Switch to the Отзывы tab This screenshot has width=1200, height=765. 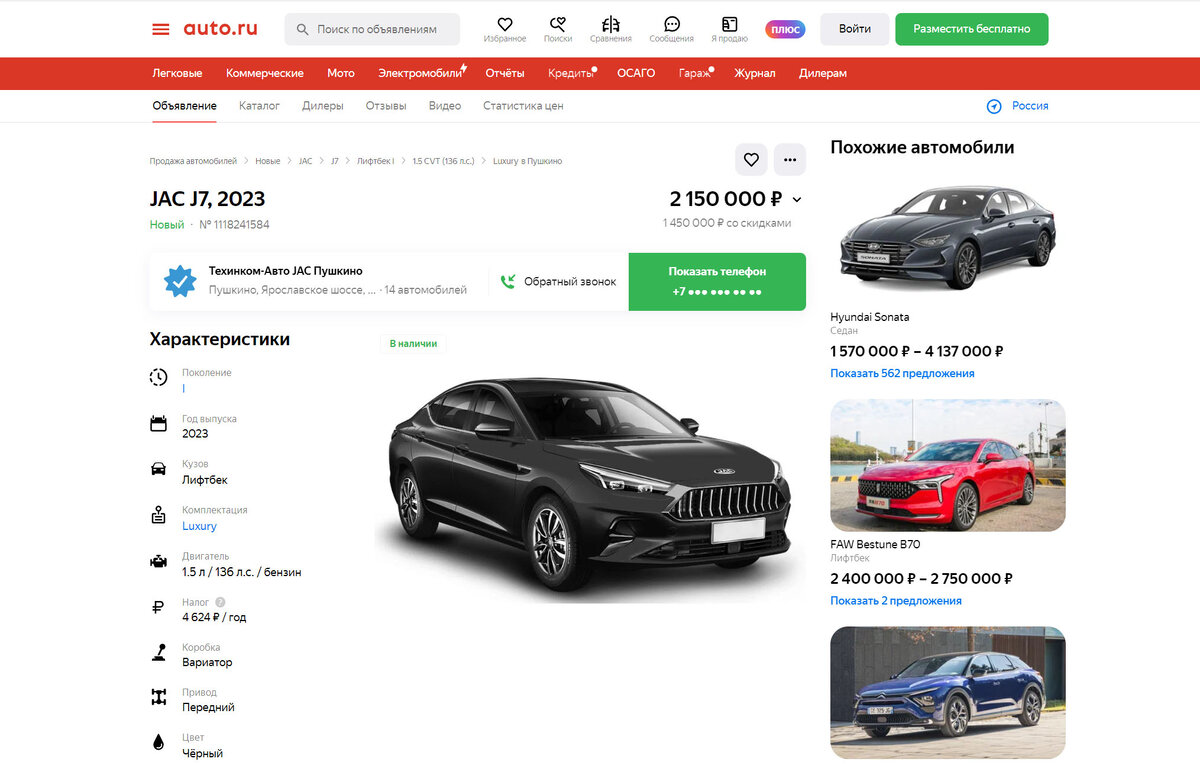coord(386,105)
